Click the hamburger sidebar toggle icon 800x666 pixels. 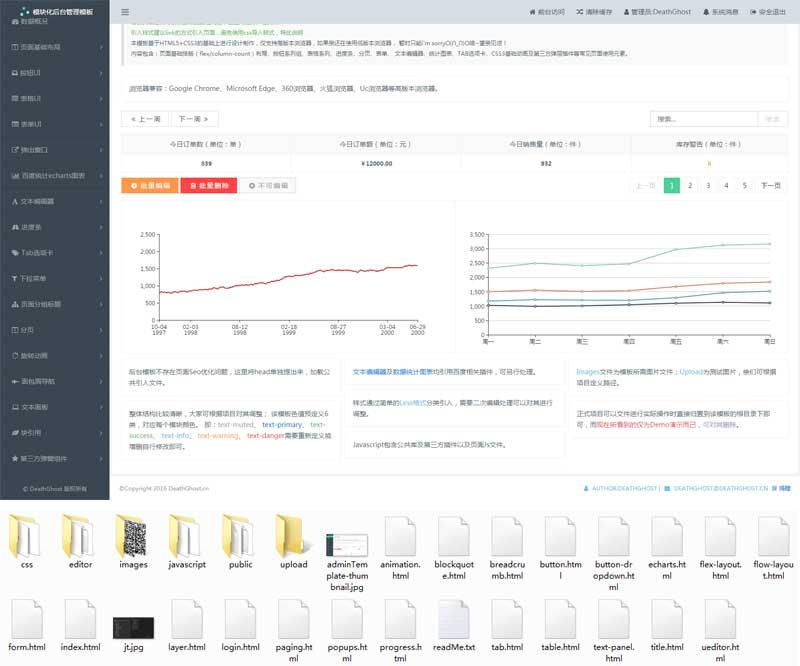coord(125,12)
